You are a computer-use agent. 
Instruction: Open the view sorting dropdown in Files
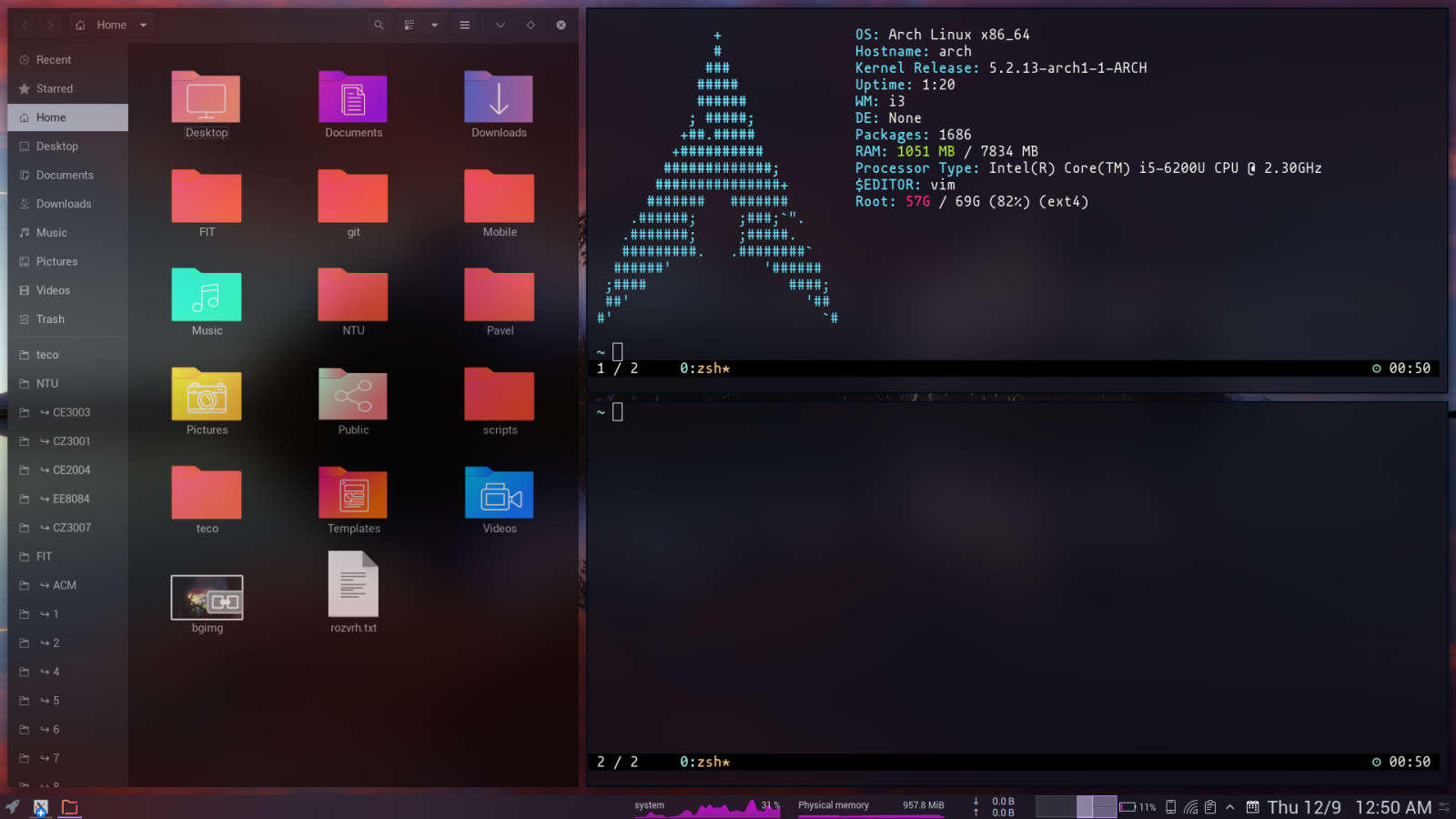click(434, 25)
